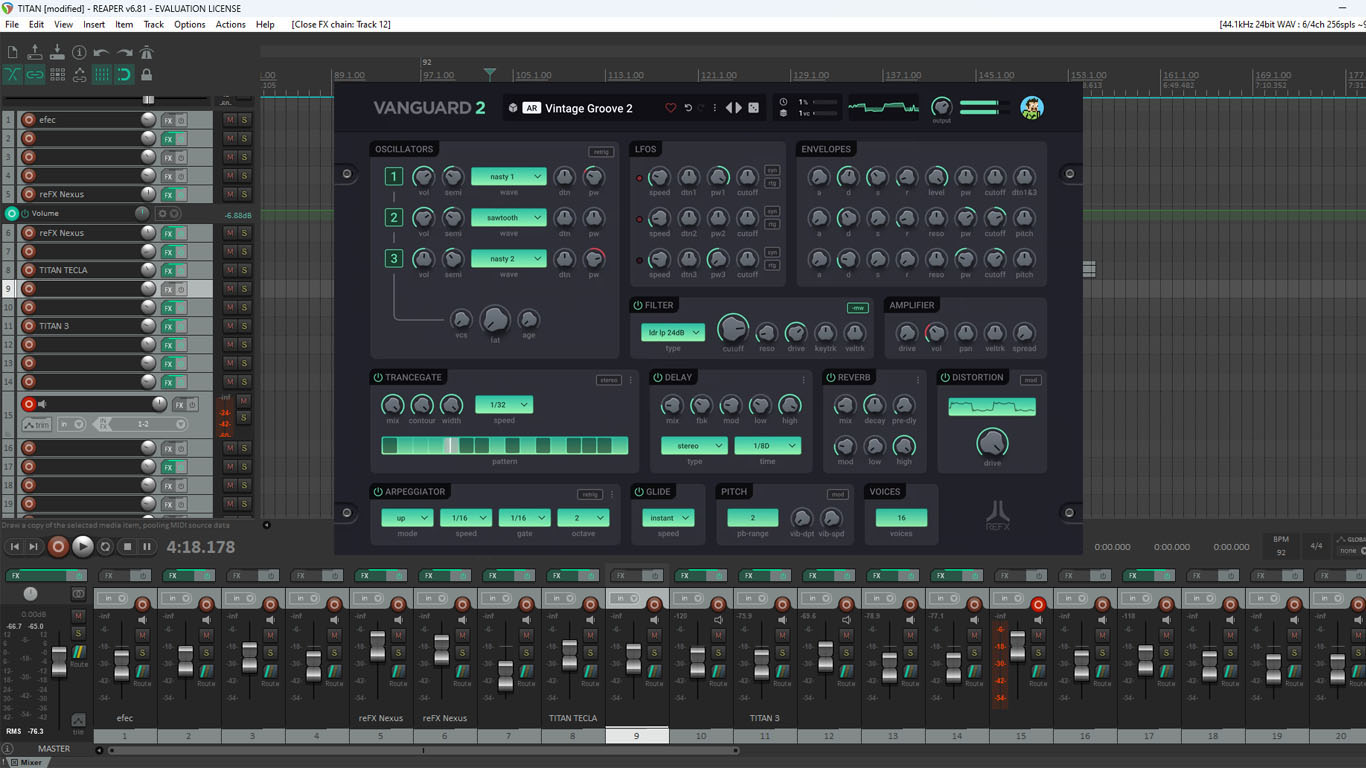Start playback with the Play button
The width and height of the screenshot is (1366, 768).
(83, 546)
